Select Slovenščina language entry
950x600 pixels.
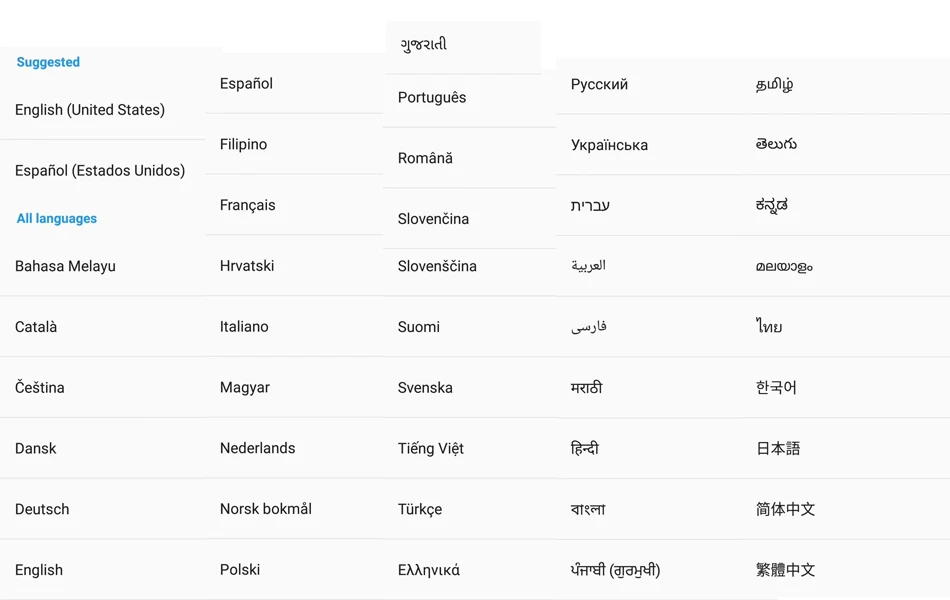coord(437,266)
